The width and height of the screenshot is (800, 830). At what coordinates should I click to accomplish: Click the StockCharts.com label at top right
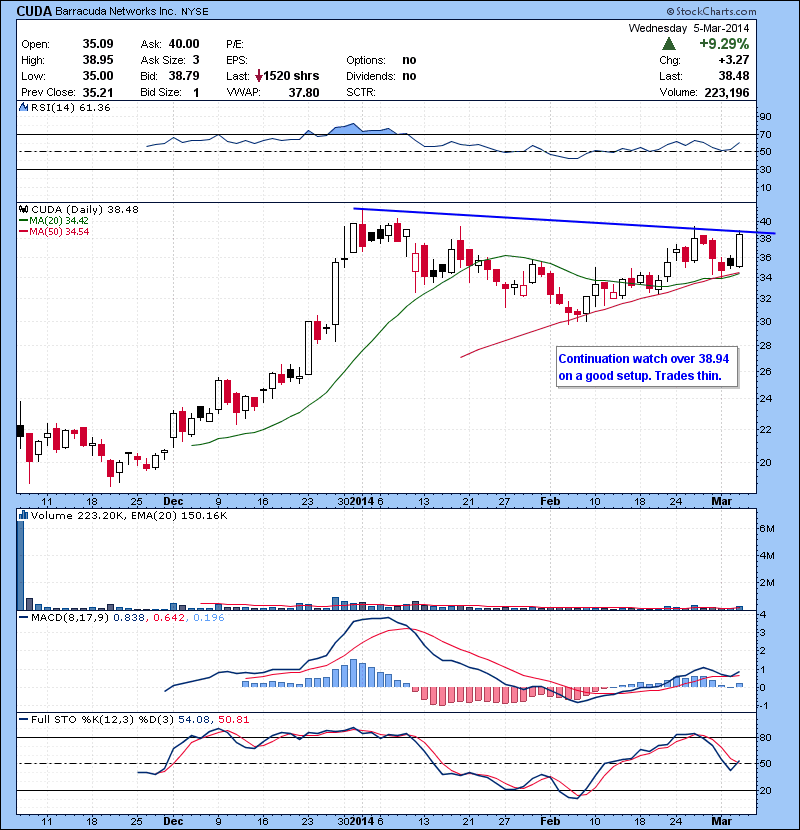tap(711, 11)
